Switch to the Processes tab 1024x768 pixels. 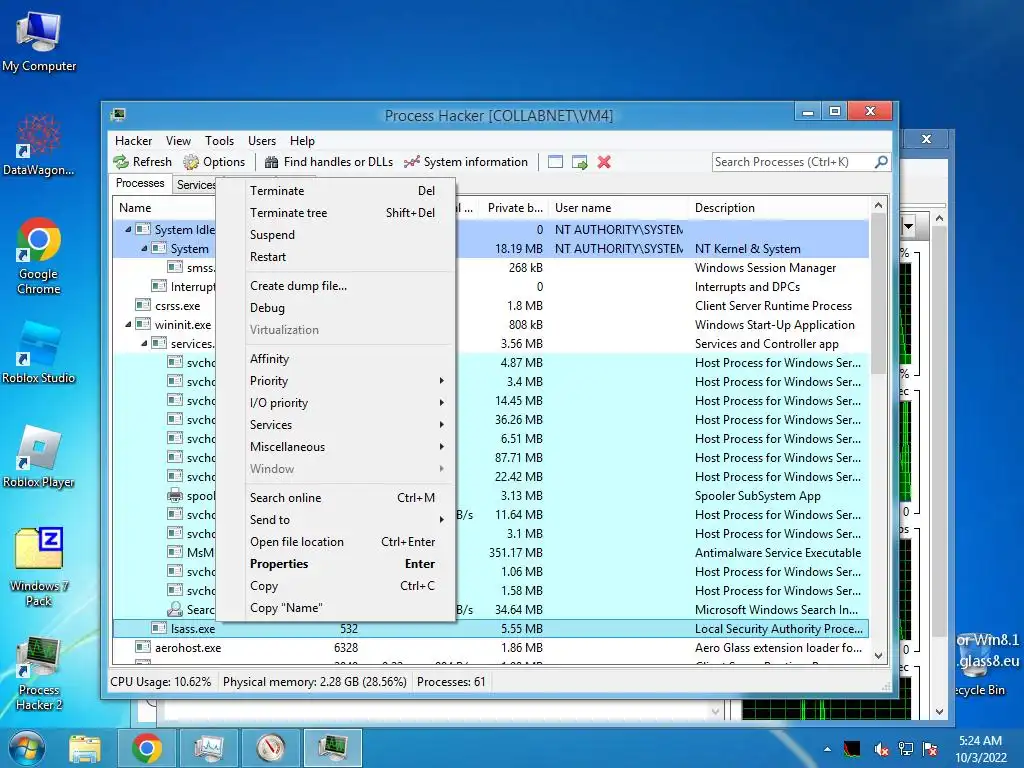140,183
